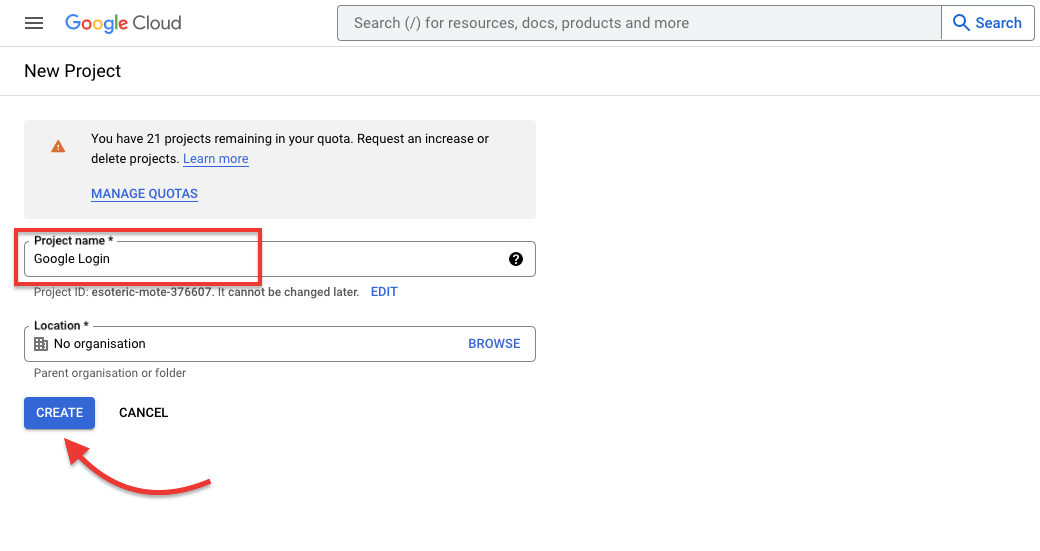
Task: Click the orange warning triangle icon
Action: (x=58, y=146)
